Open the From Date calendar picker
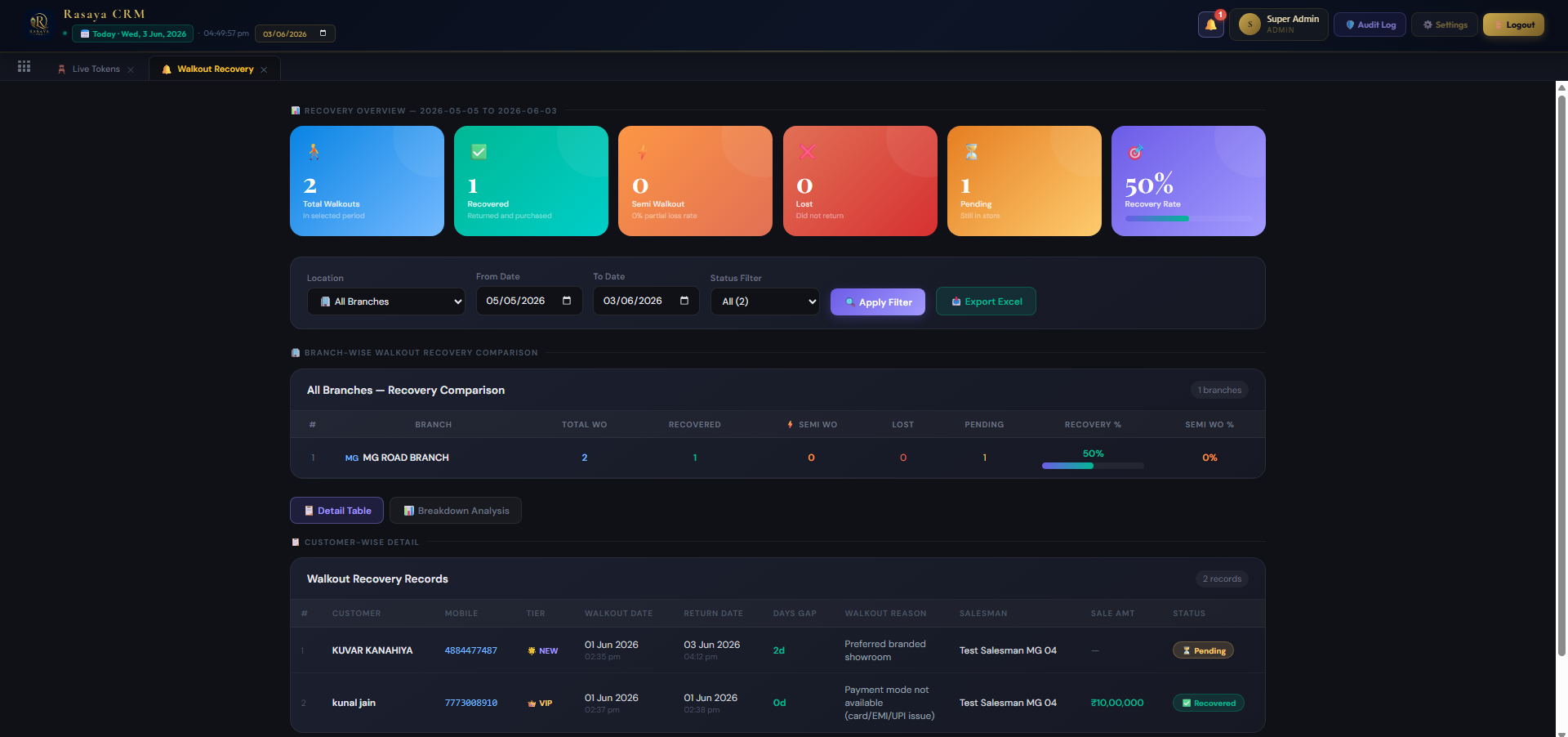Screen dimensions: 1568x737 pyautogui.click(x=567, y=301)
